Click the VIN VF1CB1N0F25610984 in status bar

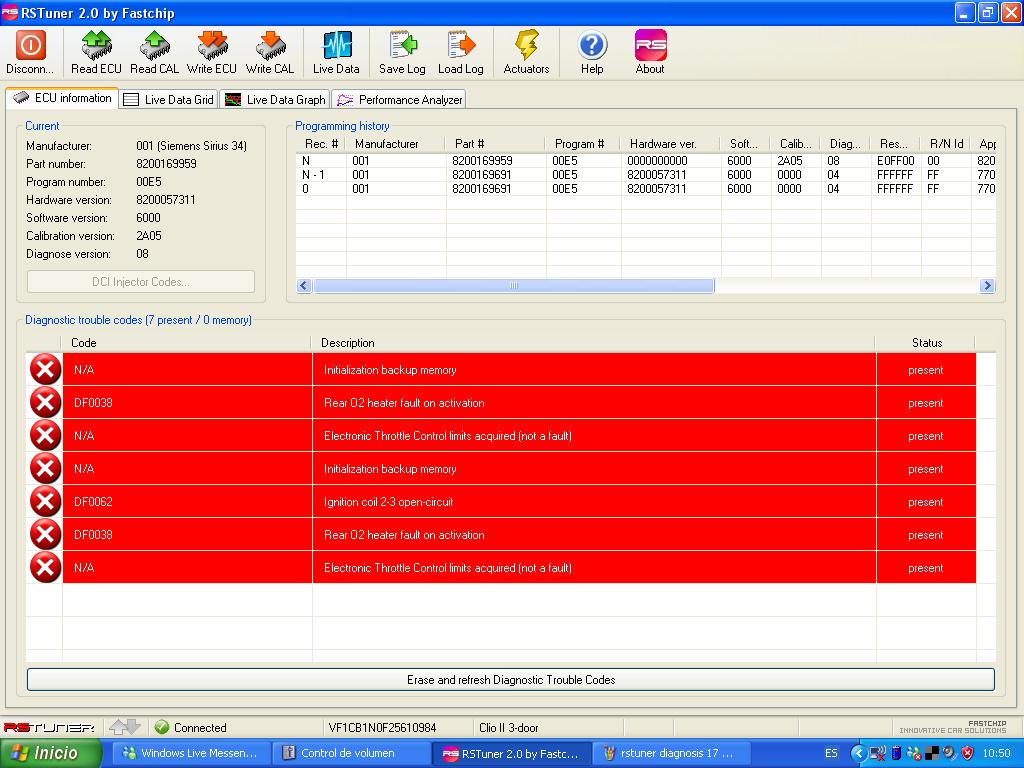[x=382, y=728]
